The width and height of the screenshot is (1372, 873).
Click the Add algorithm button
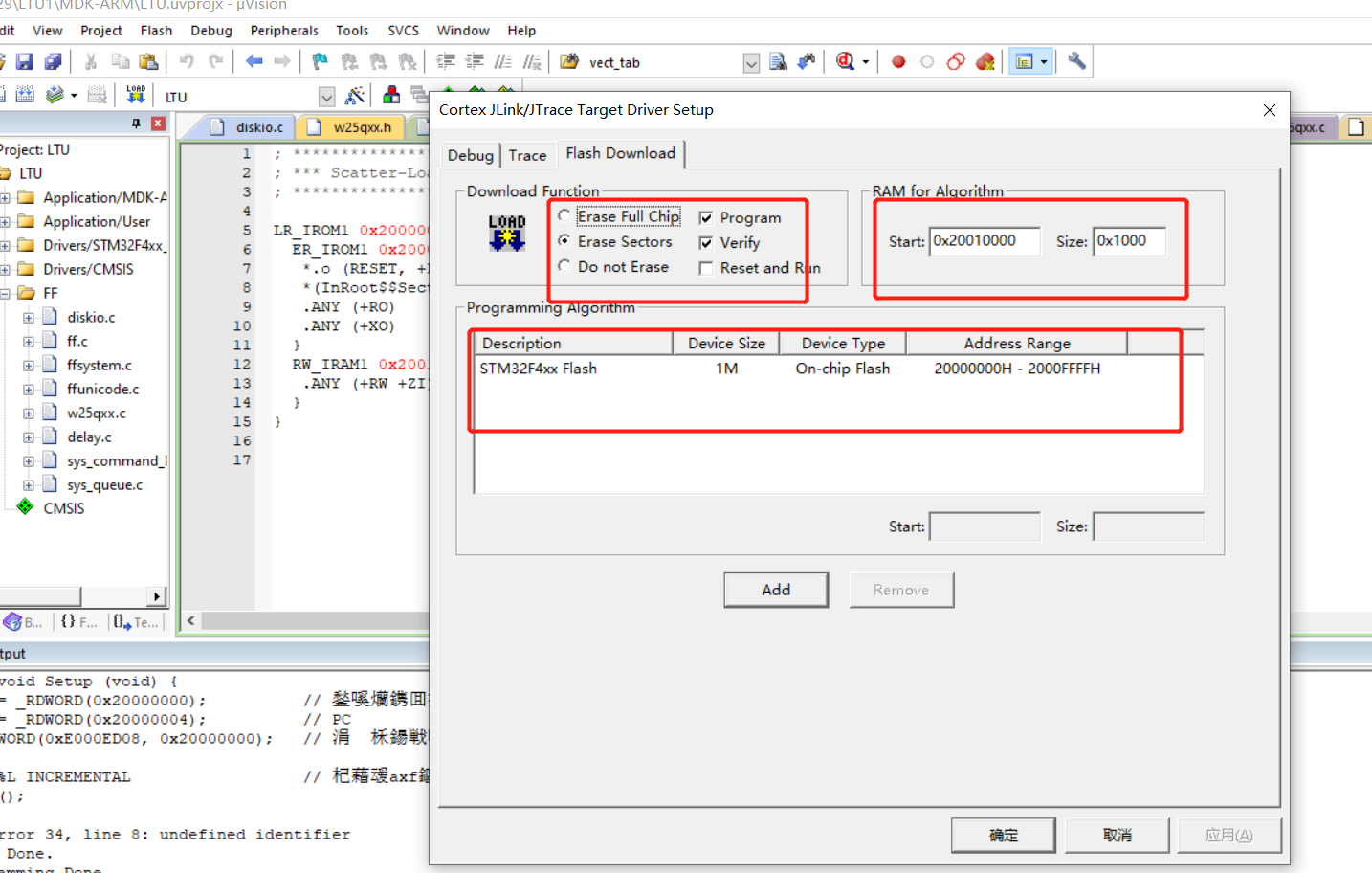click(x=776, y=590)
